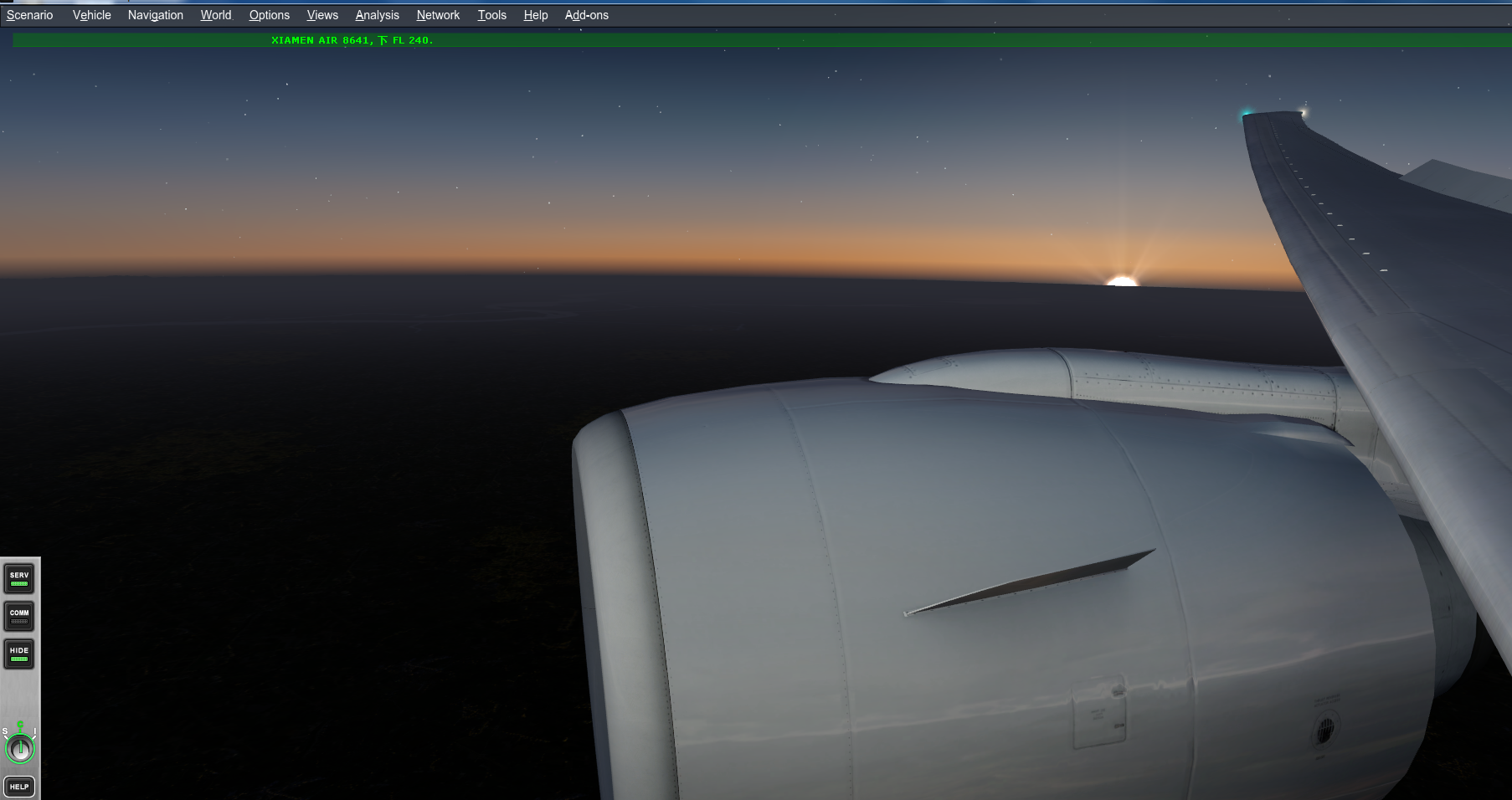The height and width of the screenshot is (800, 1512).
Task: Click the green XIAMEN AIR 8641 ATC message
Action: [352, 39]
